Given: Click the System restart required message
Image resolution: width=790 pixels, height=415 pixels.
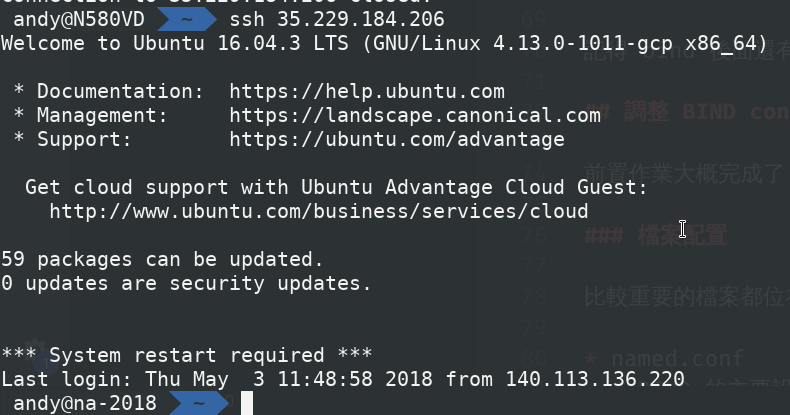Looking at the screenshot, I should pyautogui.click(x=186, y=356).
